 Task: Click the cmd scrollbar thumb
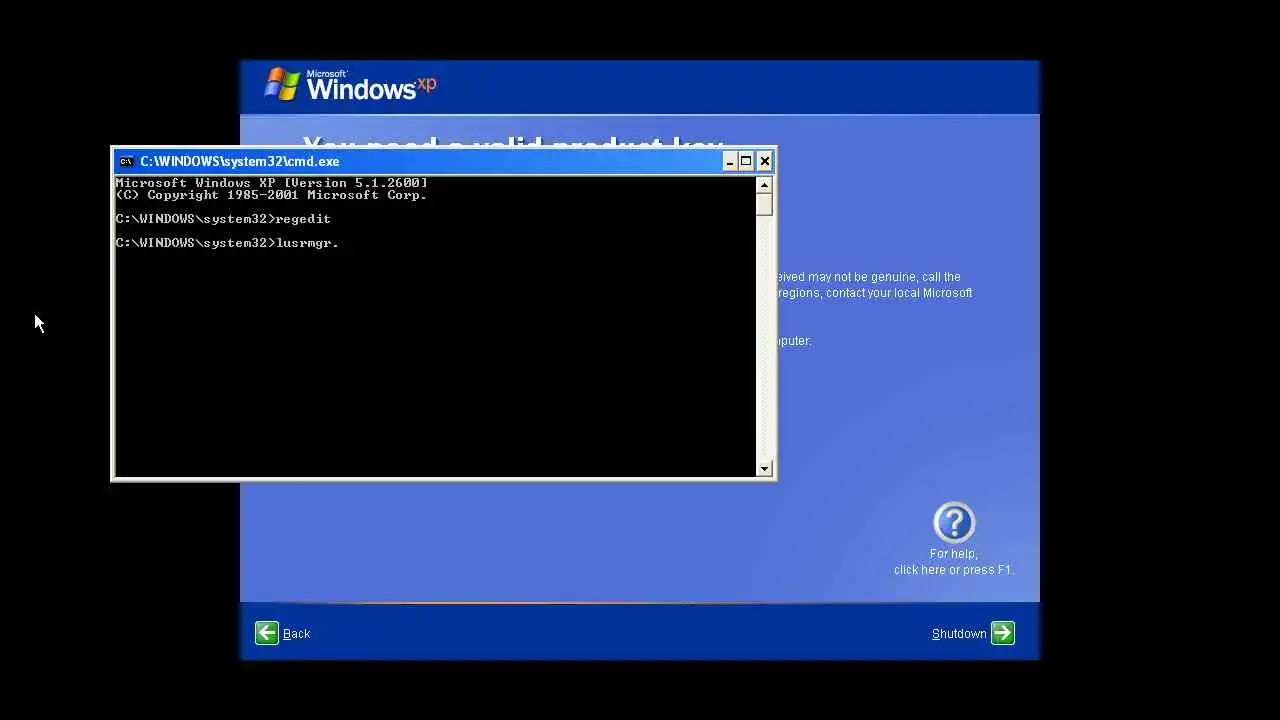[765, 204]
